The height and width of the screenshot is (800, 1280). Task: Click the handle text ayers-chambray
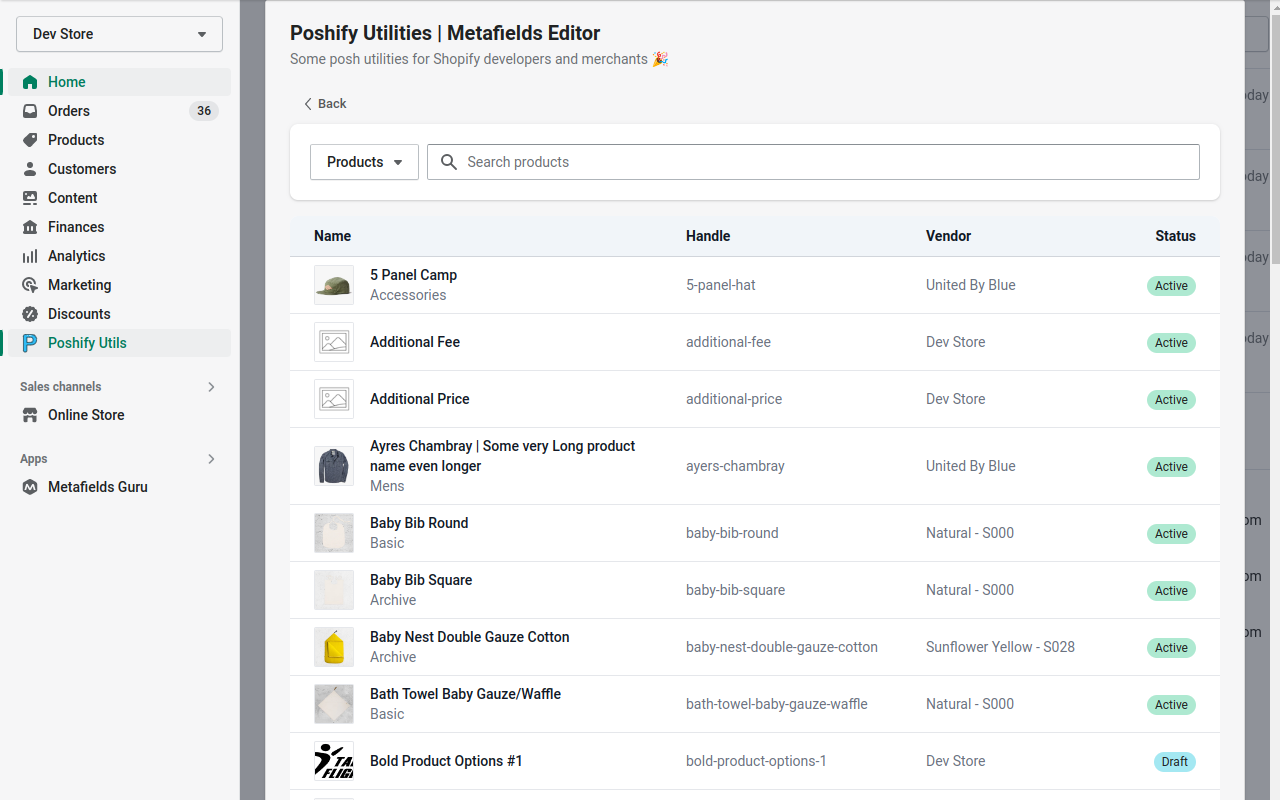pos(735,466)
